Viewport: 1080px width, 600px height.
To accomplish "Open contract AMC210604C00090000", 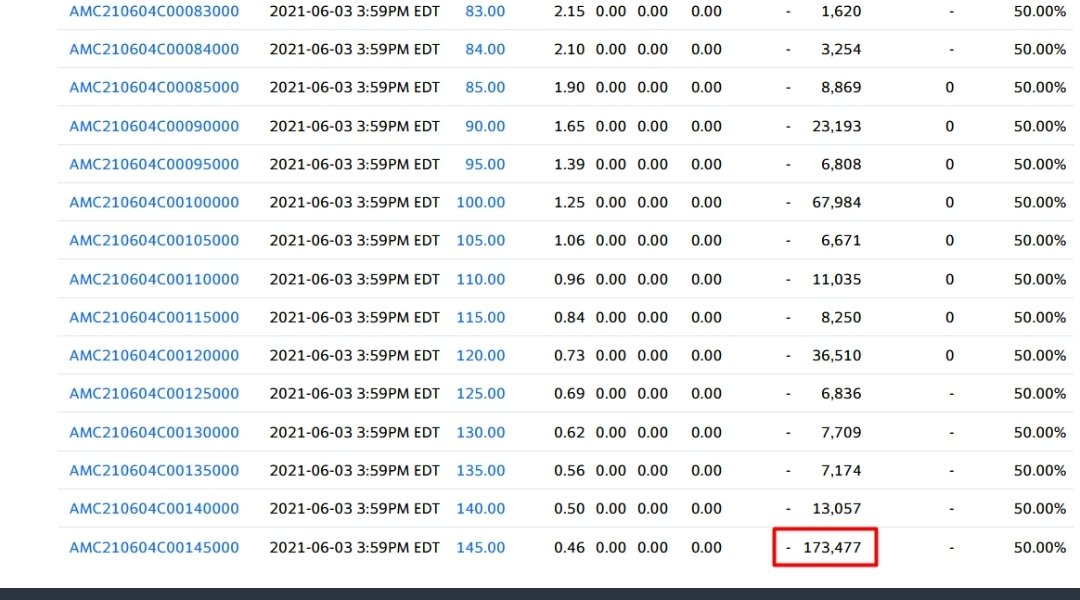I will (154, 127).
